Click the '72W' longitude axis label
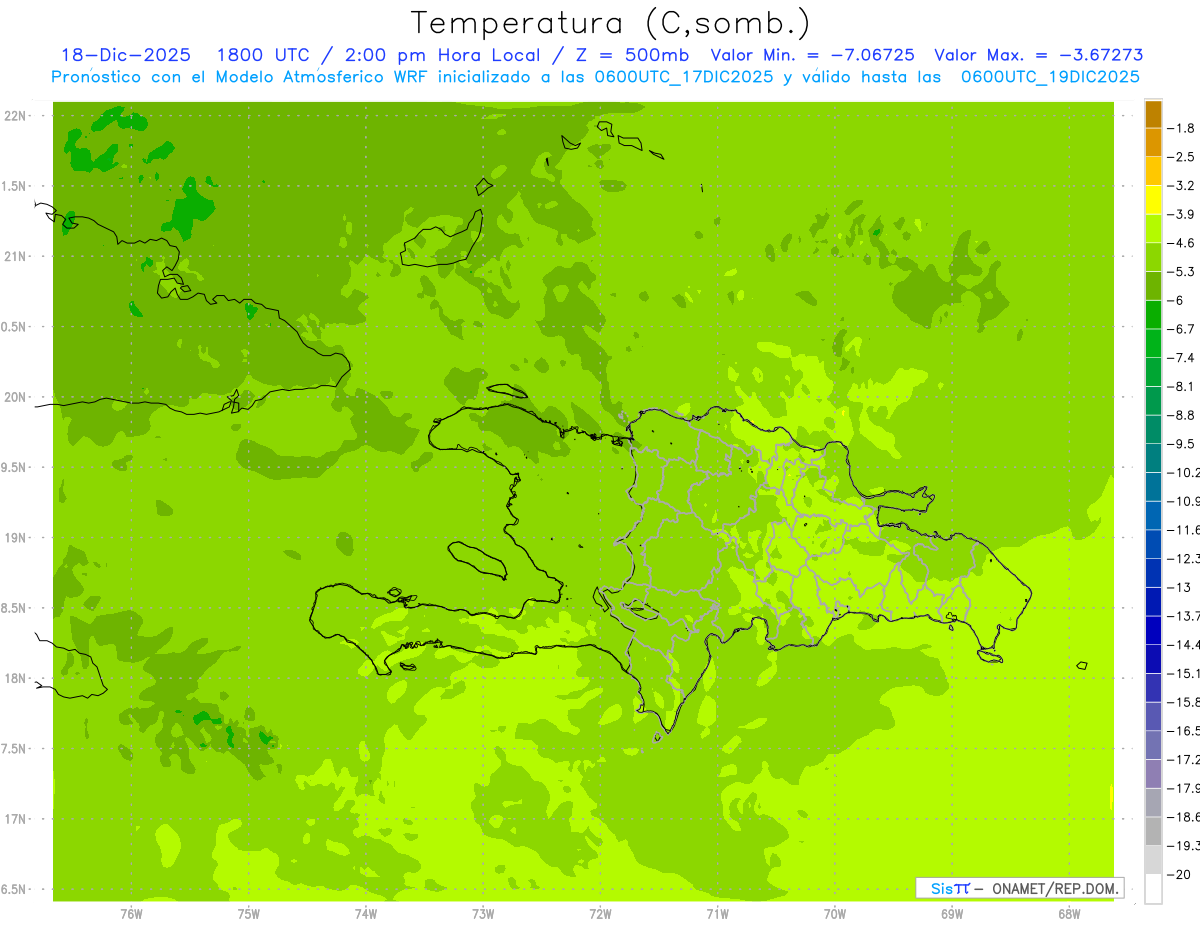1200x927 pixels. click(600, 914)
